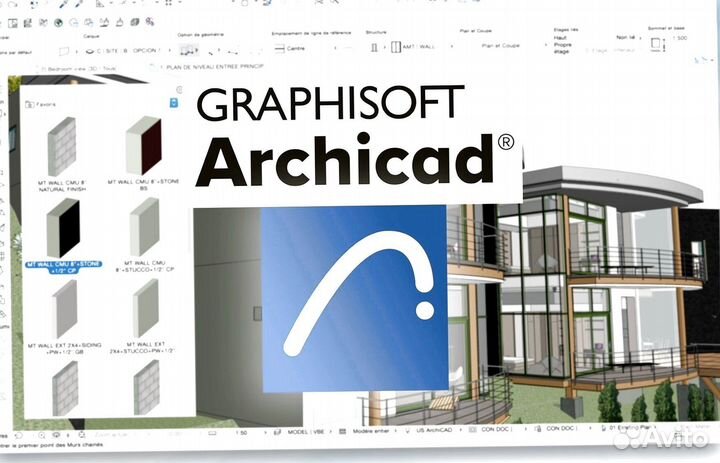The width and height of the screenshot is (720, 463).
Task: Click the globe icon in the toolbar
Action: [x=58, y=23]
